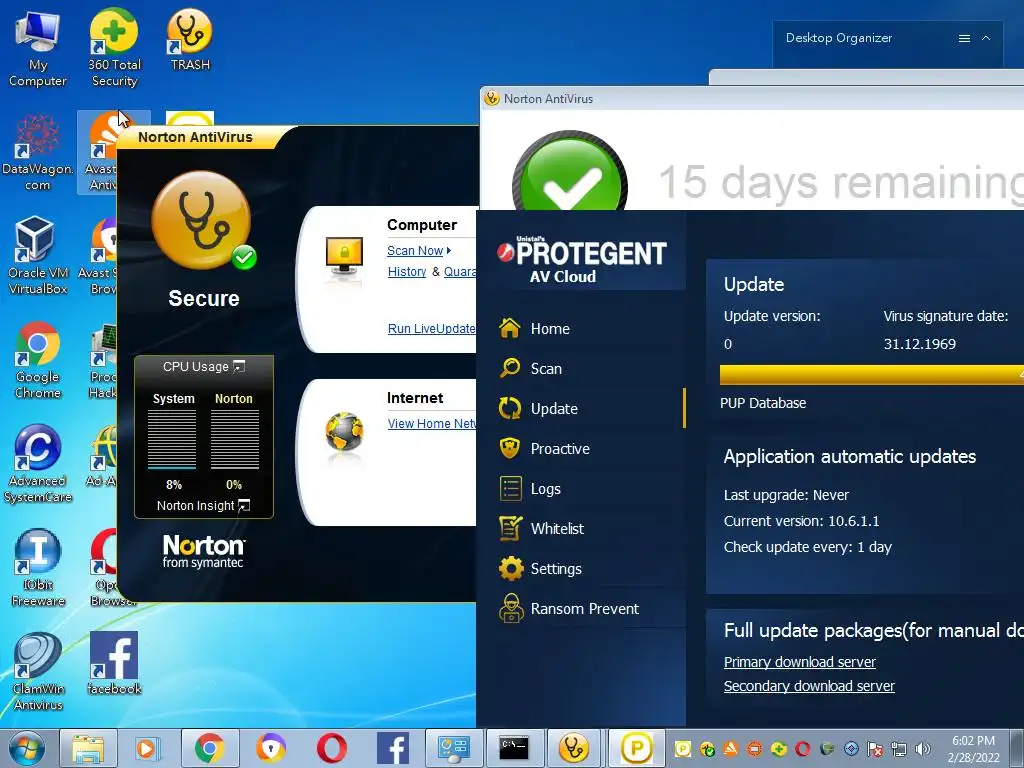The height and width of the screenshot is (768, 1024).
Task: Open the facebook desktop shortcut
Action: [x=114, y=663]
